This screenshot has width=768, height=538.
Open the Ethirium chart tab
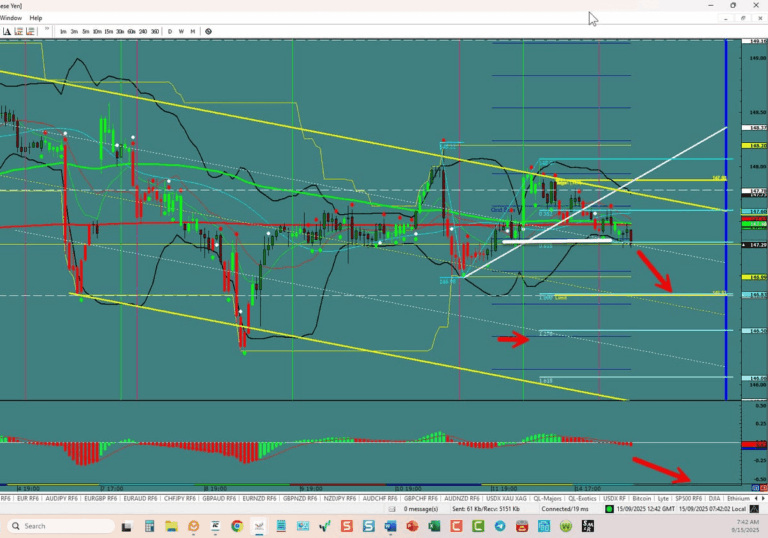coord(738,498)
